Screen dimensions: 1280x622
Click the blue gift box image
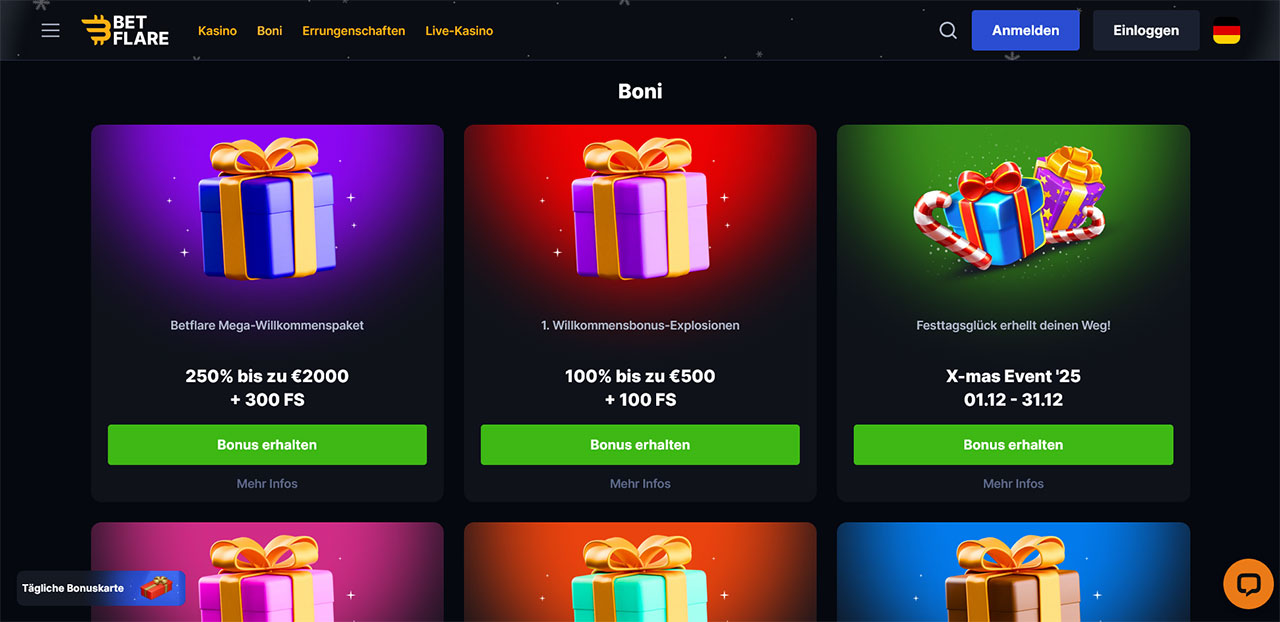[x=267, y=209]
